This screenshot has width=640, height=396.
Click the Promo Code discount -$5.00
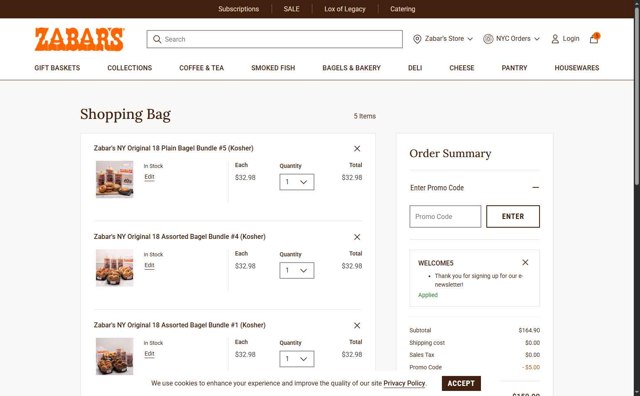[531, 367]
